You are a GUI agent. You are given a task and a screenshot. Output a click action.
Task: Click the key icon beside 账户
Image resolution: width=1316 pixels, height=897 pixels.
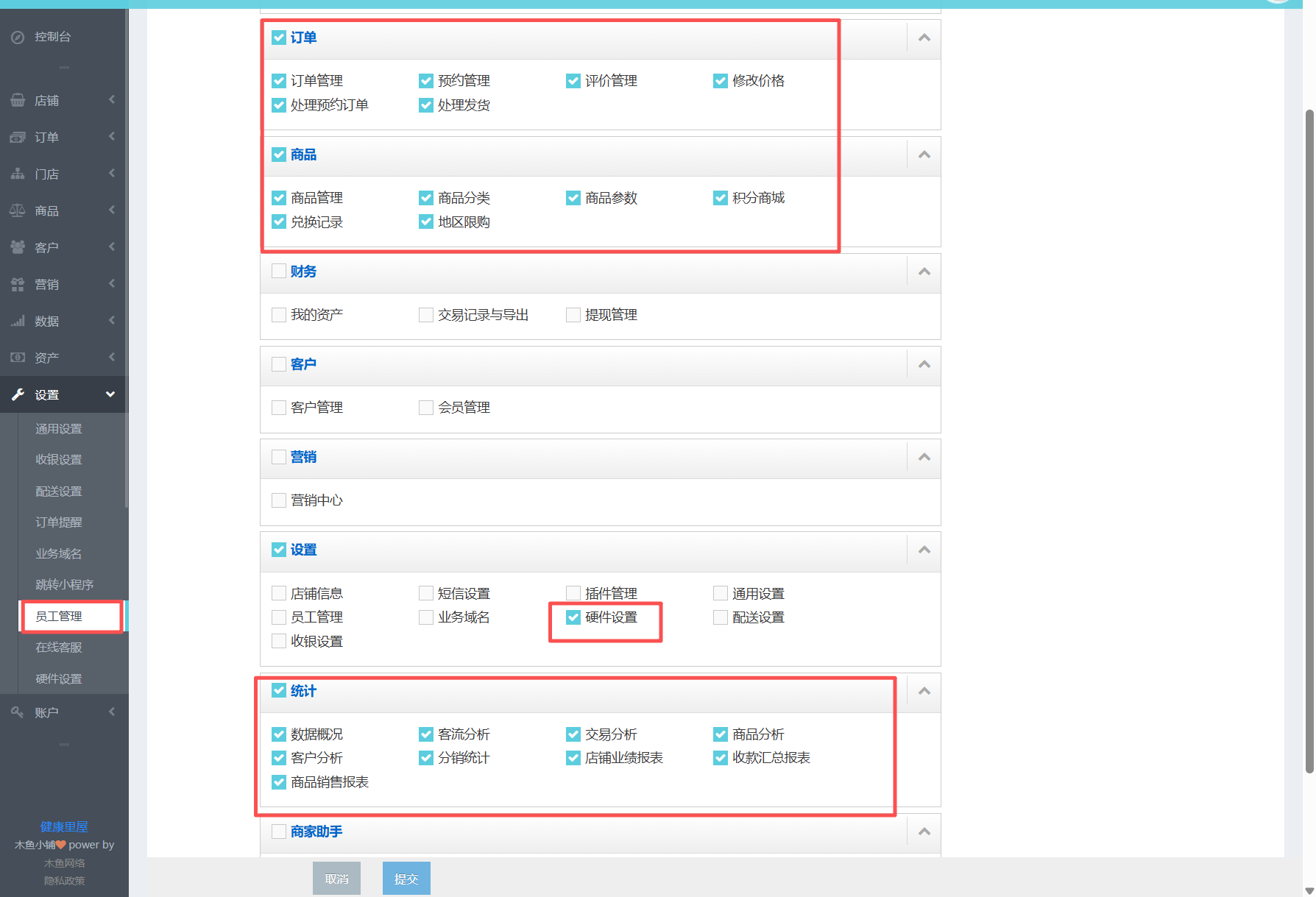[x=18, y=712]
